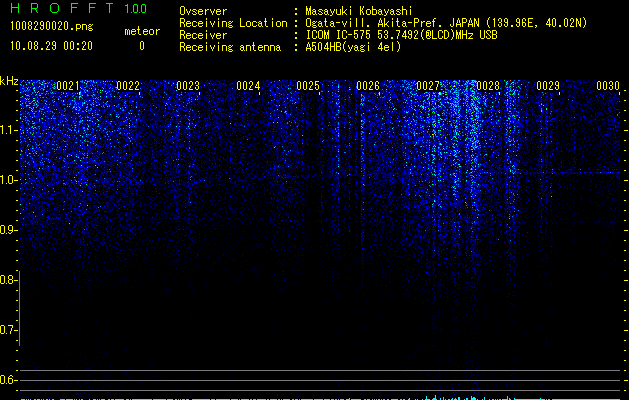Click the 0.8 kHz axis label
Viewport: 629px width, 400px height.
7,280
